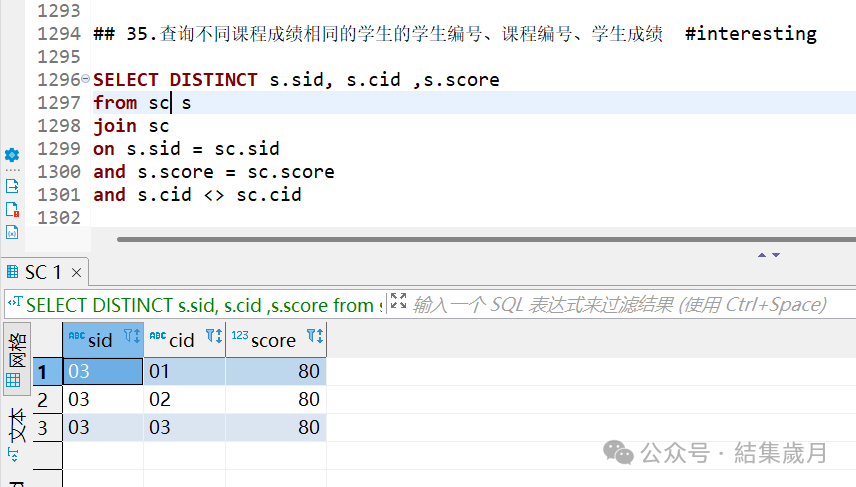Select the SC 1 result tab
This screenshot has width=856, height=487.
43,272
